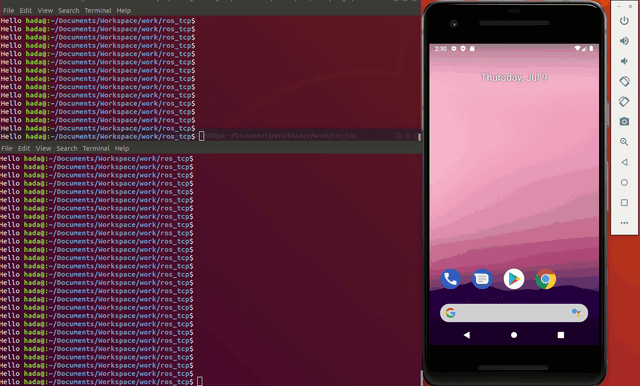Close the emulator toolbar window
This screenshot has width=640, height=386.
pyautogui.click(x=630, y=7)
